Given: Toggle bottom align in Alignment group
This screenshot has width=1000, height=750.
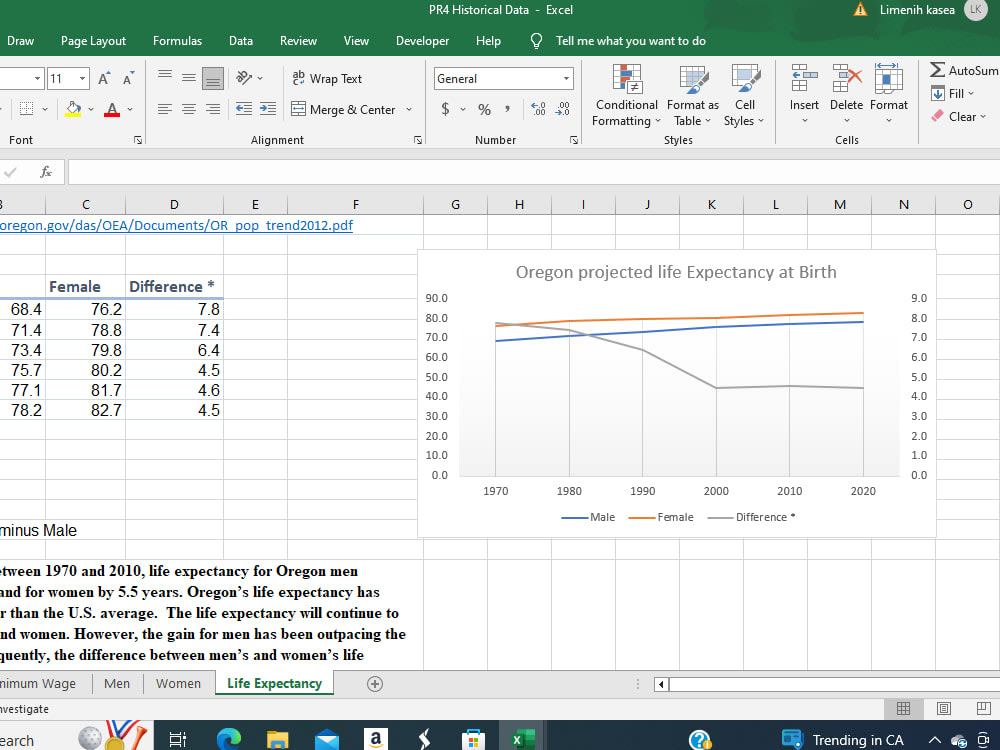Looking at the screenshot, I should pos(212,78).
